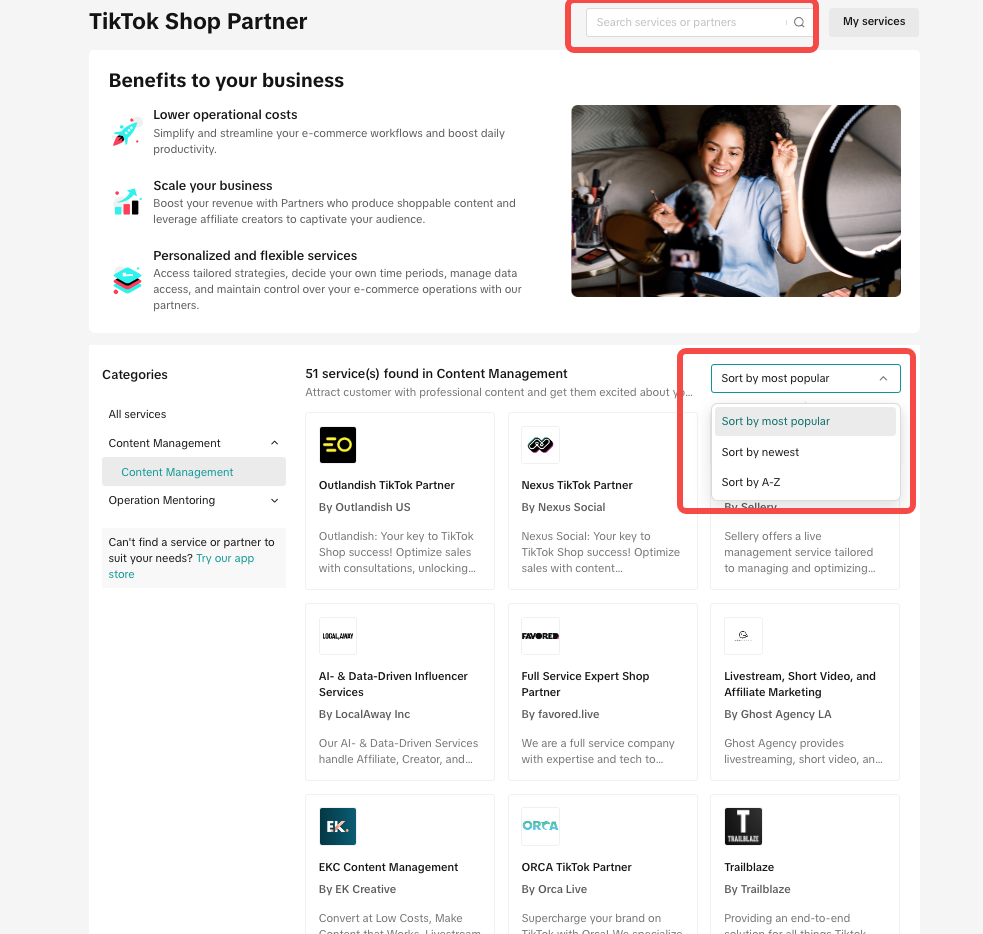This screenshot has height=934, width=983.
Task: Click the Trailblaze logo icon
Action: pos(743,827)
